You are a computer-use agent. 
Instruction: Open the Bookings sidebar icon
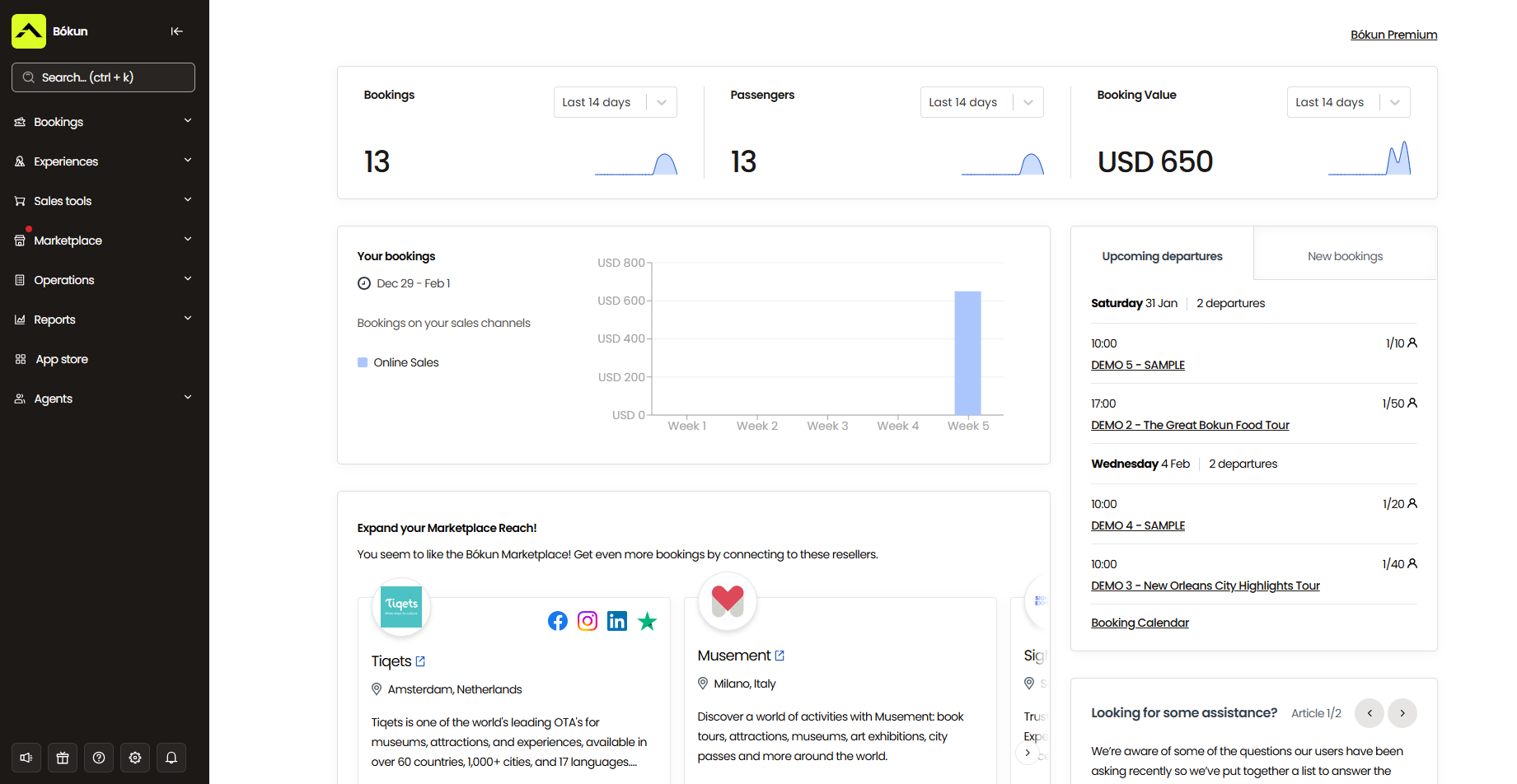(x=19, y=122)
